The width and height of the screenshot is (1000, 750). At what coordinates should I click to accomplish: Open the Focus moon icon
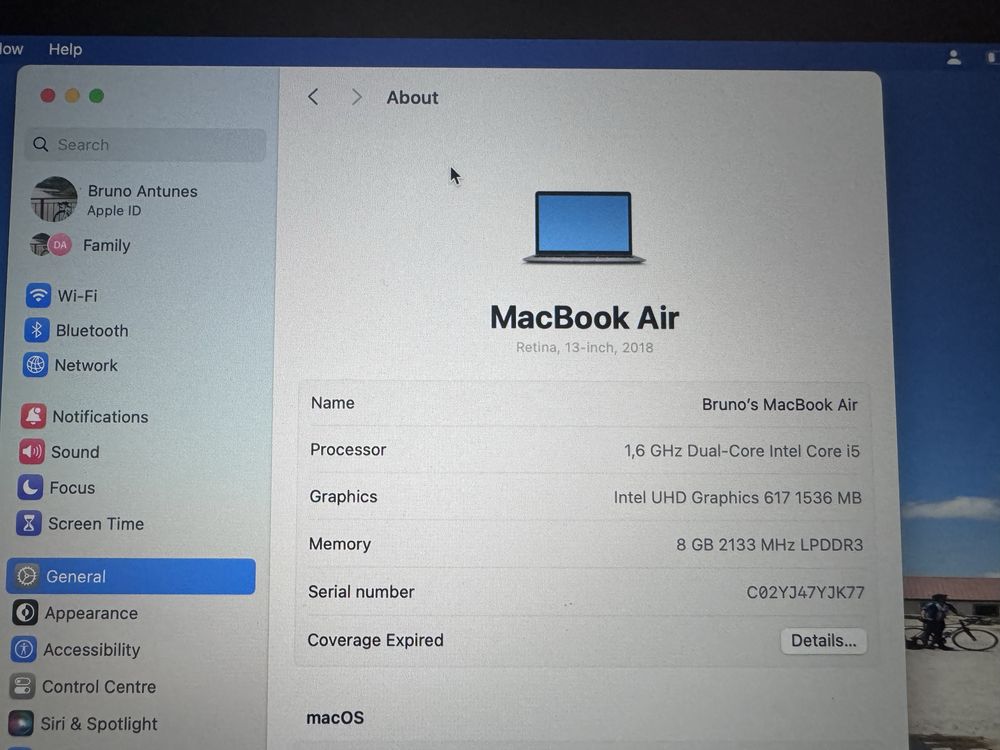(x=30, y=487)
